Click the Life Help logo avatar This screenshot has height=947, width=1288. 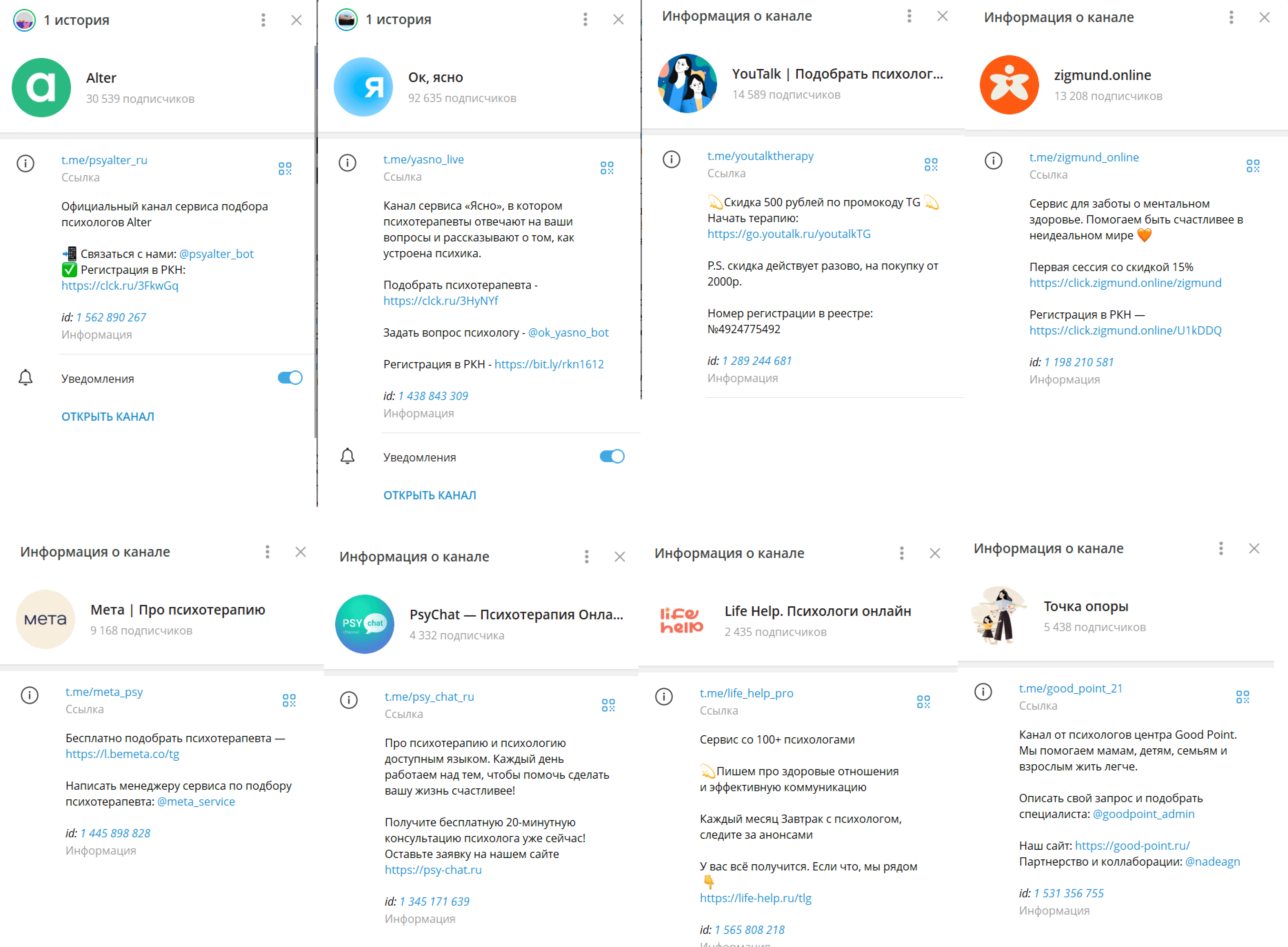[x=681, y=620]
